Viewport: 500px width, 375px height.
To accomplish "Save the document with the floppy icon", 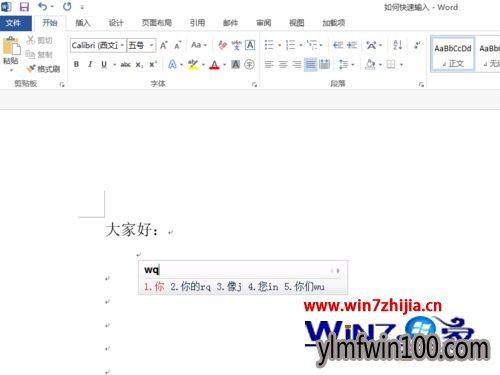I will [24, 7].
